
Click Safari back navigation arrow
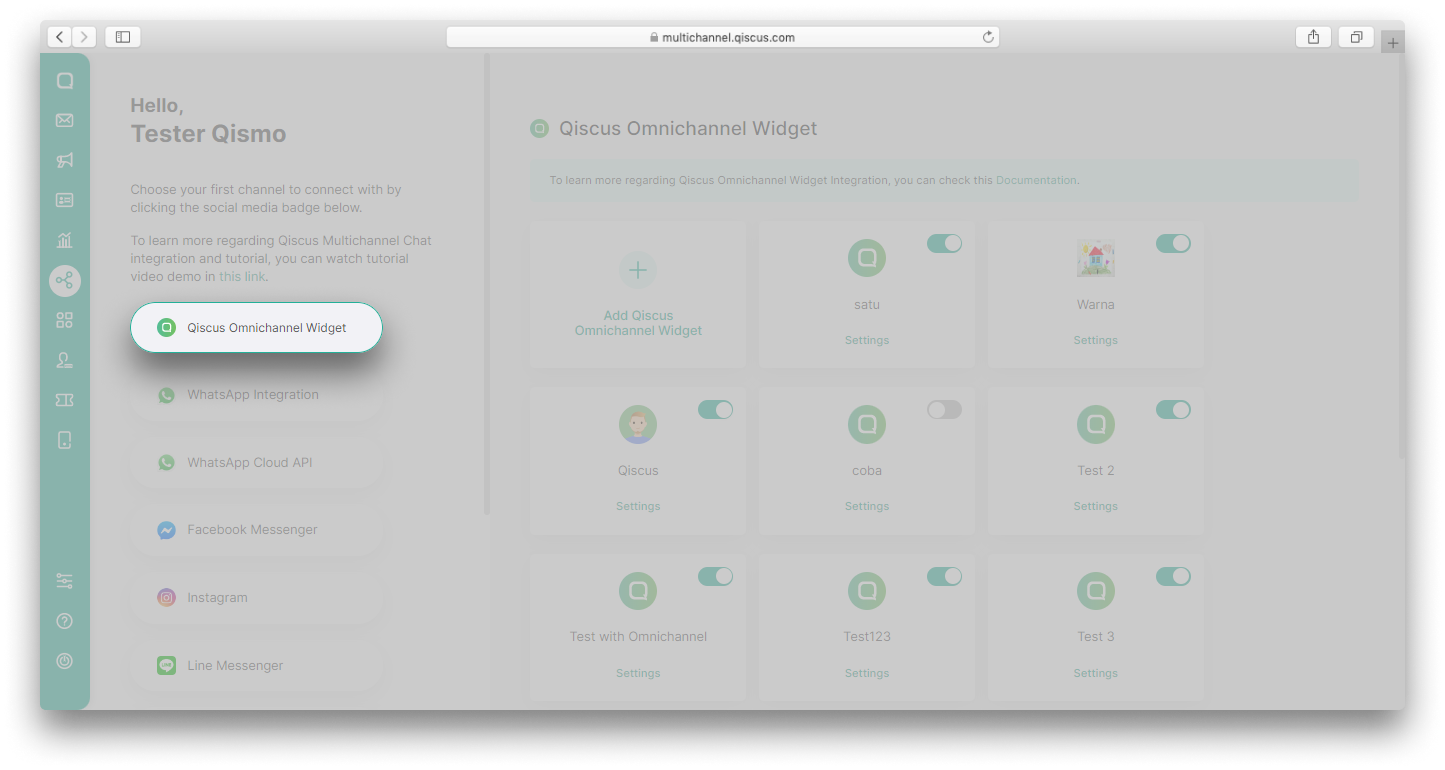59,37
